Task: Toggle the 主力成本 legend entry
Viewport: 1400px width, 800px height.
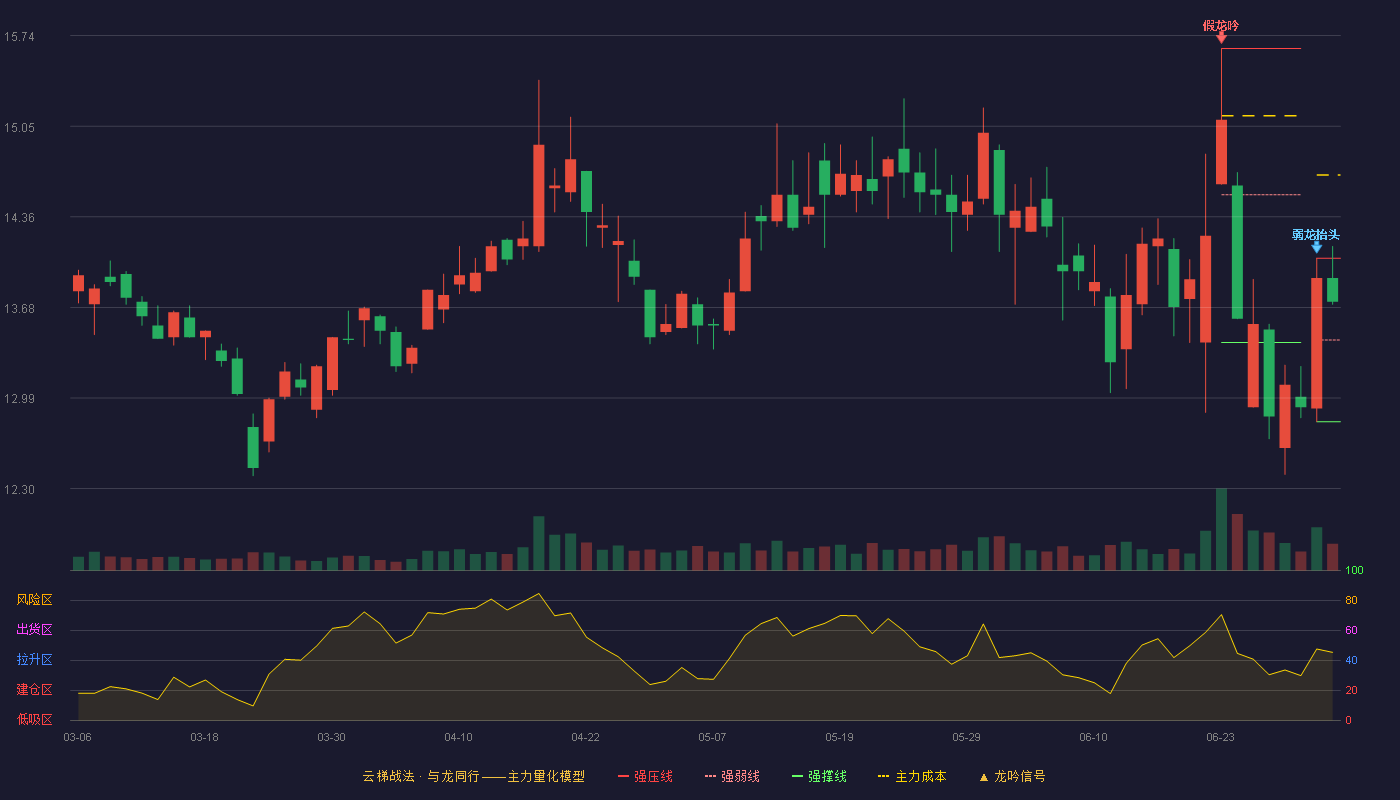Action: (x=911, y=776)
